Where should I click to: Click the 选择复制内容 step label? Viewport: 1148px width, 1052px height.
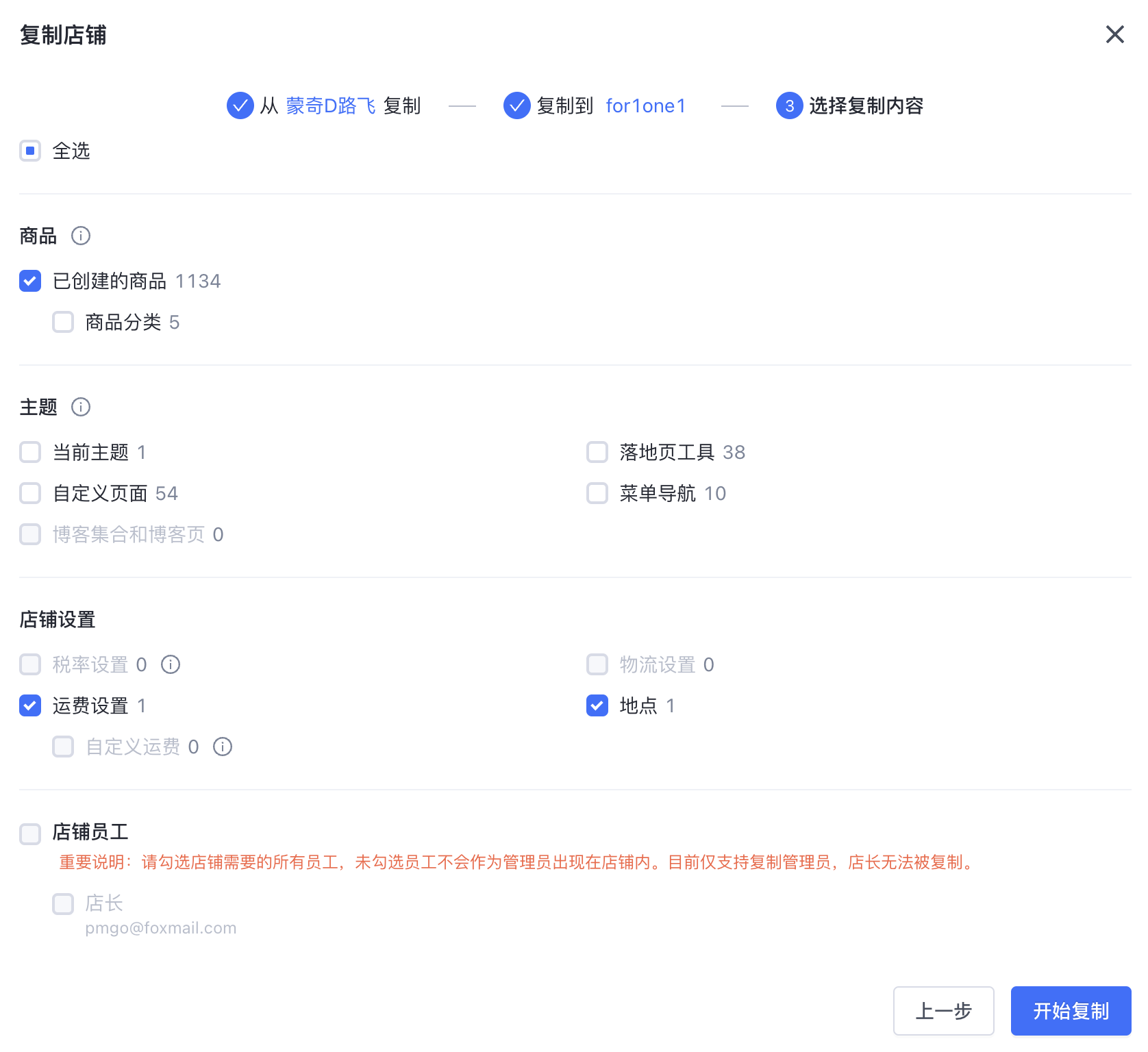pos(866,105)
